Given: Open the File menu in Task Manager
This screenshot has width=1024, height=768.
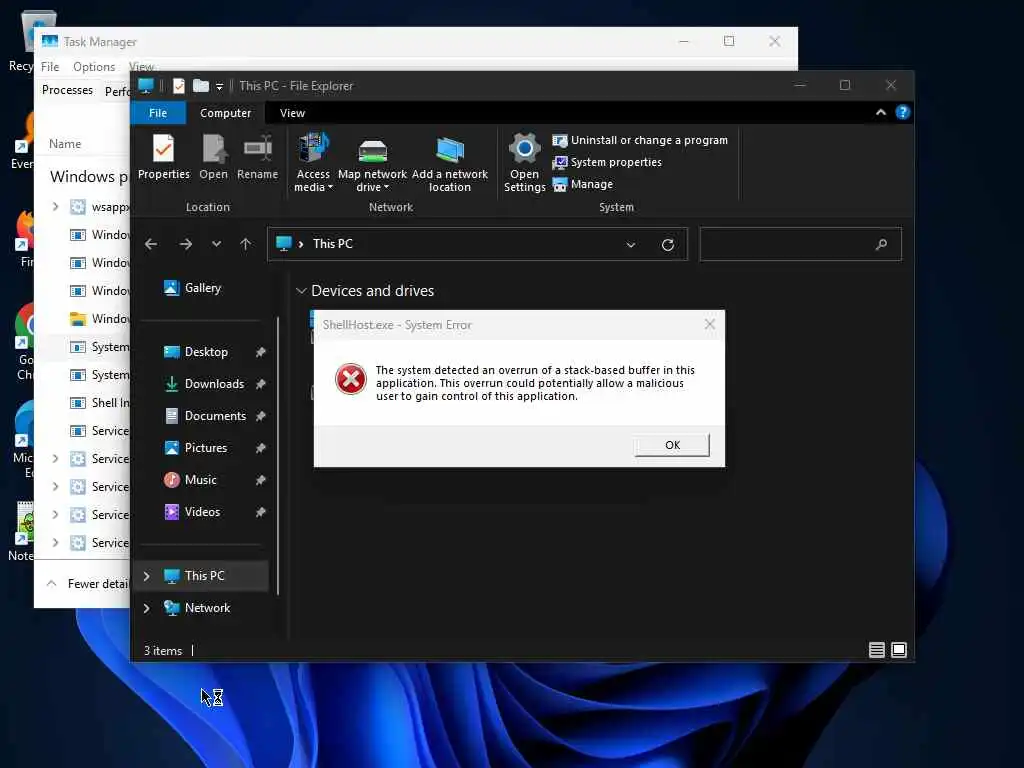Looking at the screenshot, I should point(50,67).
